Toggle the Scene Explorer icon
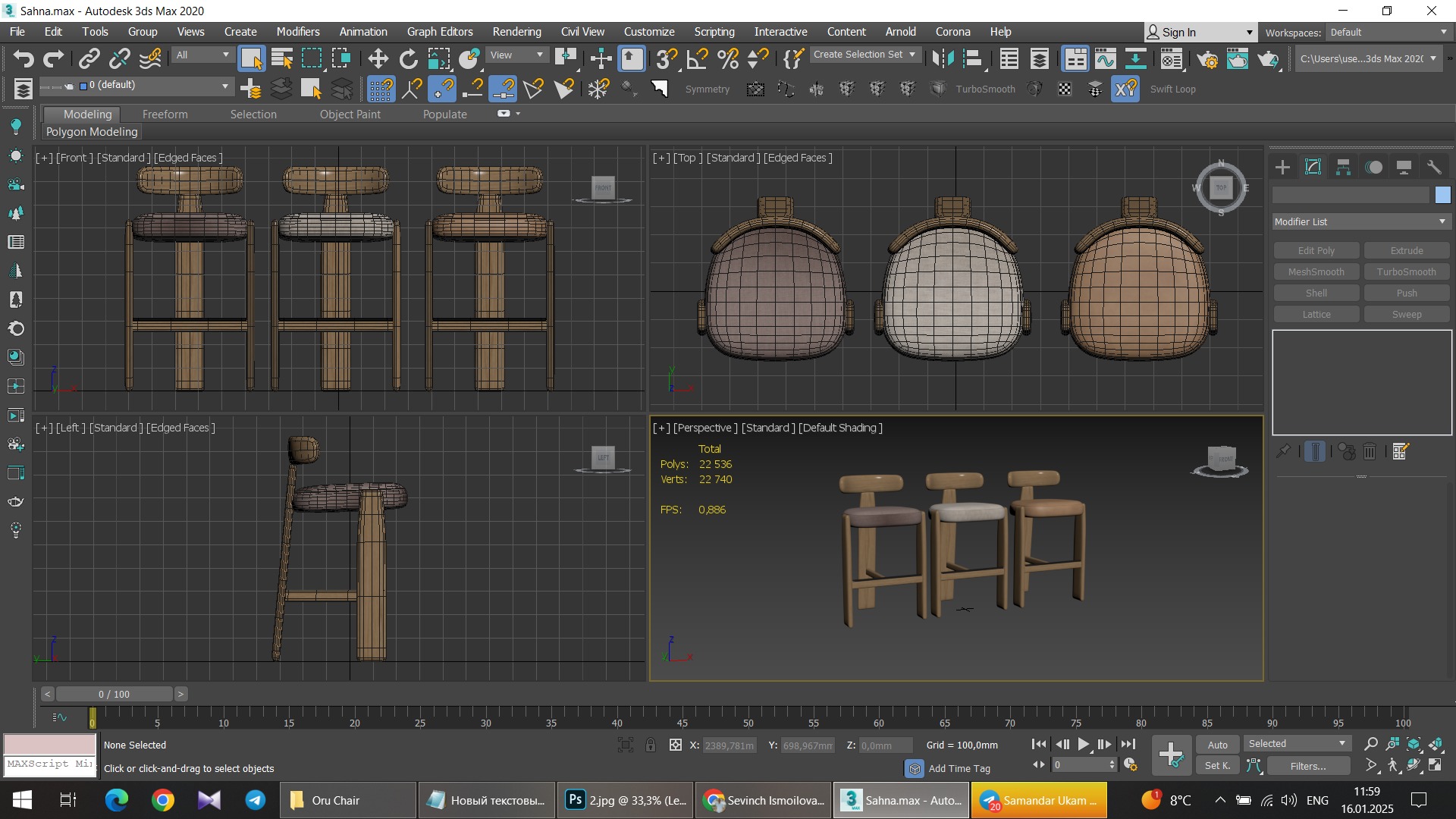This screenshot has width=1456, height=819. coord(1009,58)
